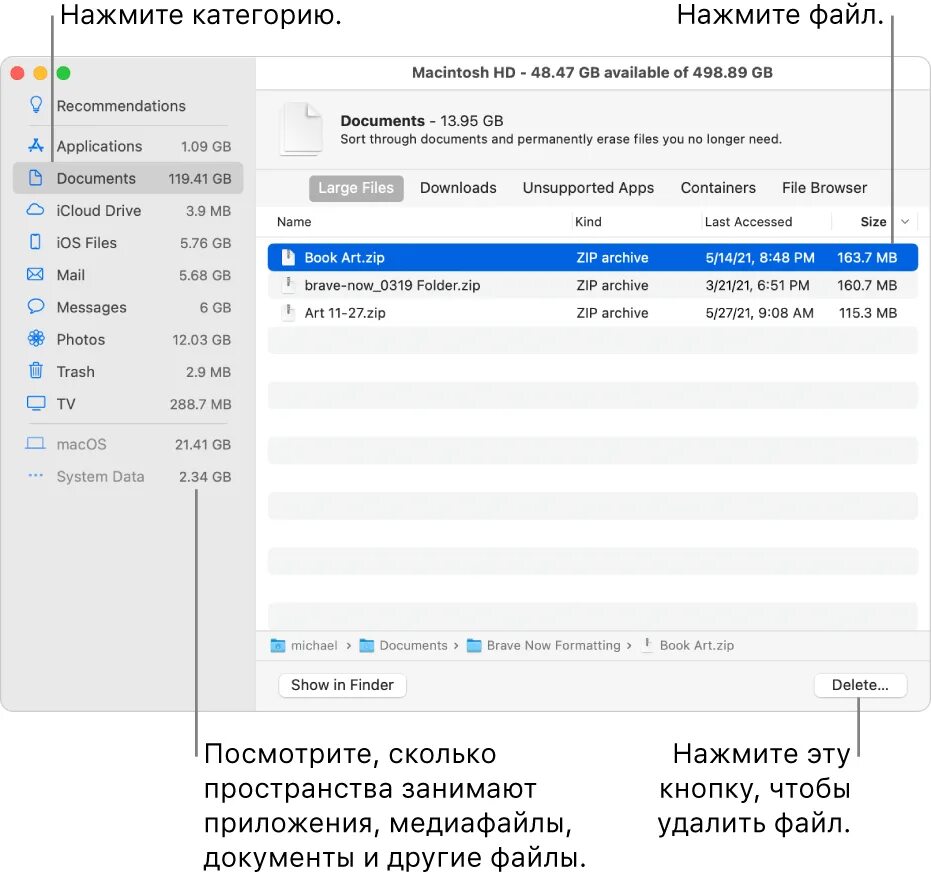Click the Mail envelope icon
931x883 pixels.
(x=36, y=274)
